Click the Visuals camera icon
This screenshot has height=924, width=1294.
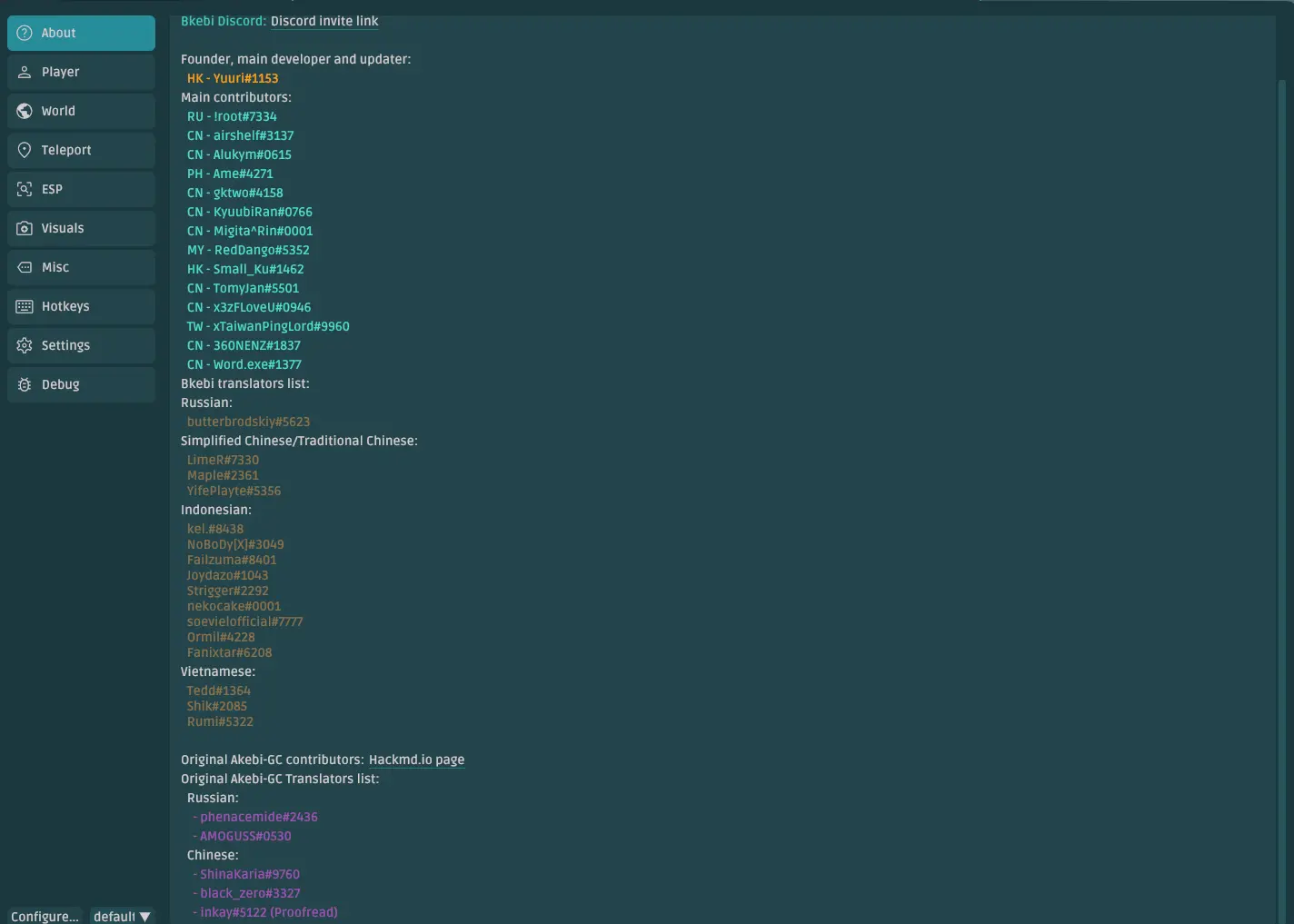[25, 228]
